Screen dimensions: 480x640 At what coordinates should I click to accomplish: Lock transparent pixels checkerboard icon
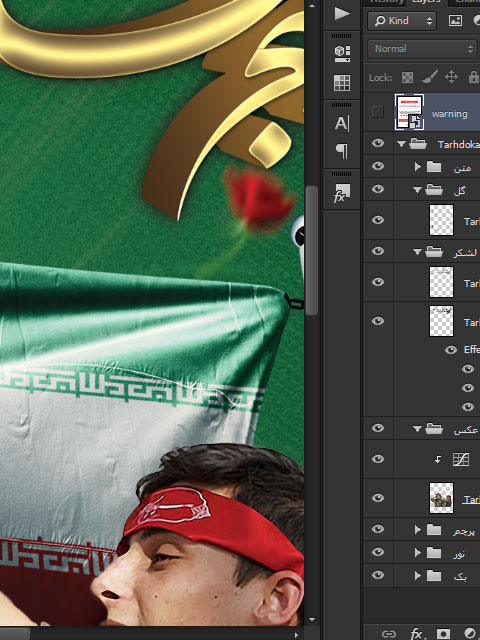pos(407,77)
